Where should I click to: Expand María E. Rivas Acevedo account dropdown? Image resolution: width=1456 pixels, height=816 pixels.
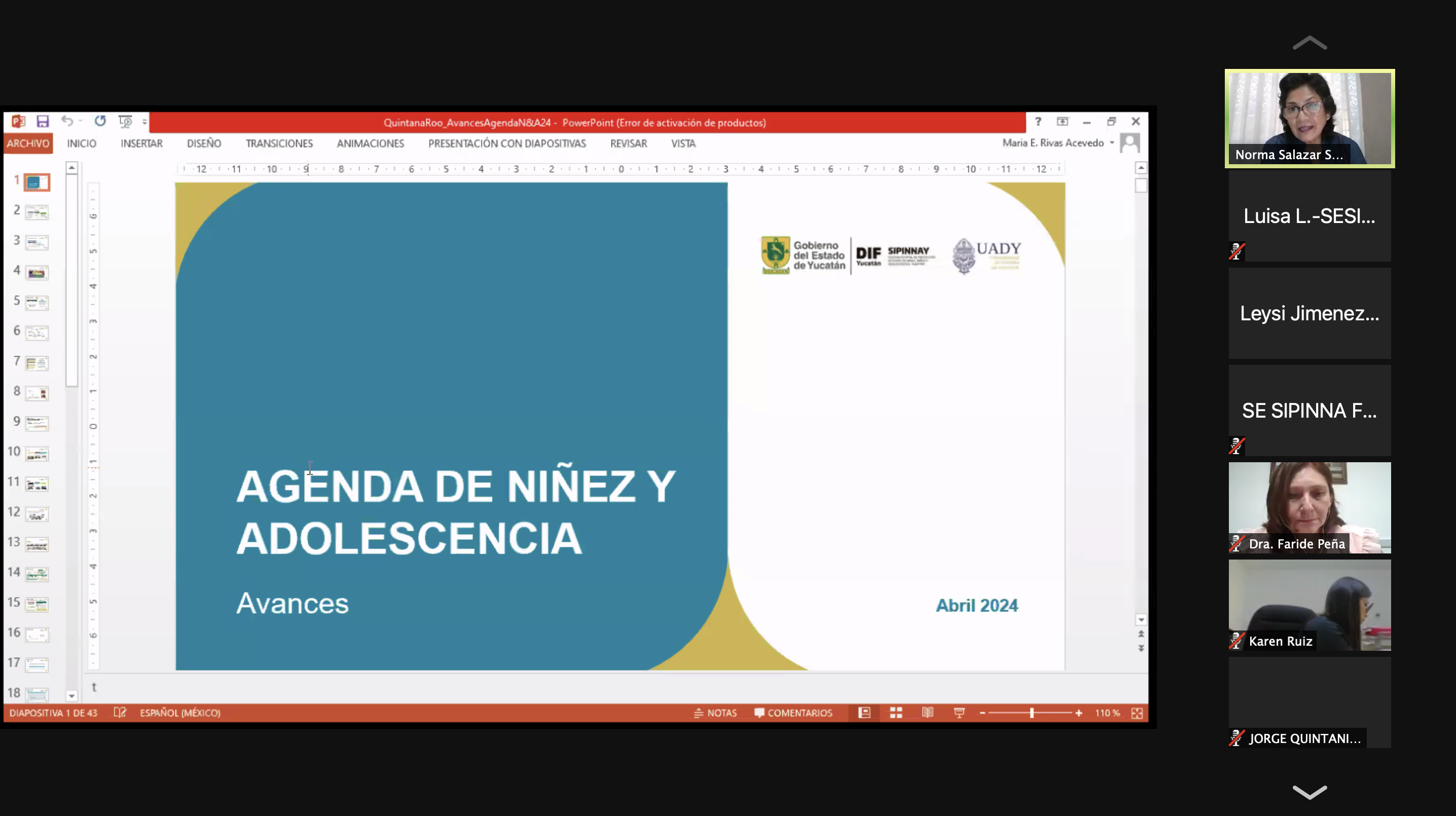pos(1112,143)
